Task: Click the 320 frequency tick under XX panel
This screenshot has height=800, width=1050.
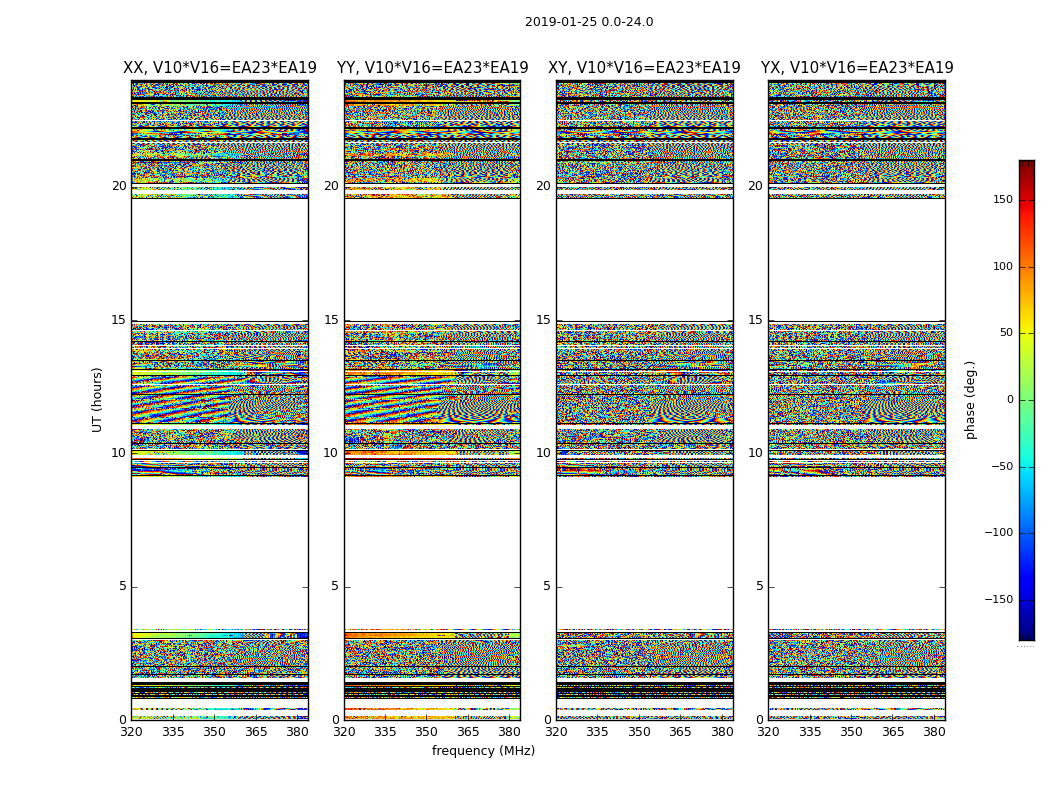Action: click(x=132, y=732)
